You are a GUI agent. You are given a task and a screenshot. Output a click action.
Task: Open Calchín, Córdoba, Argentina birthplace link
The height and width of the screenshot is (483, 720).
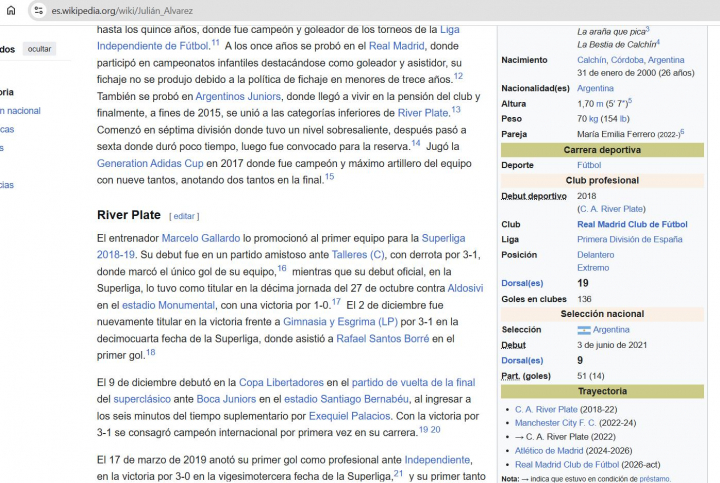630,60
